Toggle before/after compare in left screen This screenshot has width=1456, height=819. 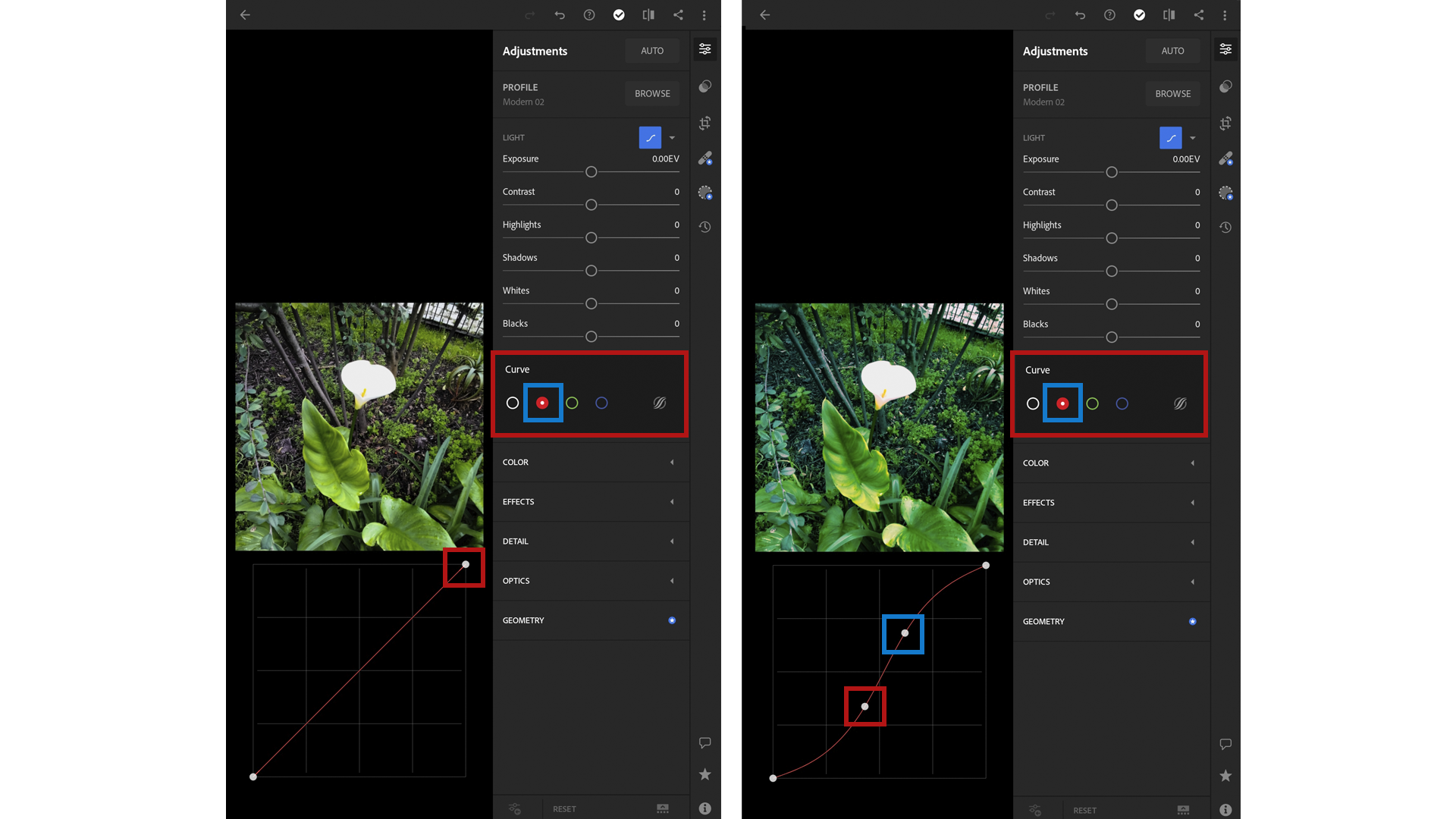coord(648,15)
